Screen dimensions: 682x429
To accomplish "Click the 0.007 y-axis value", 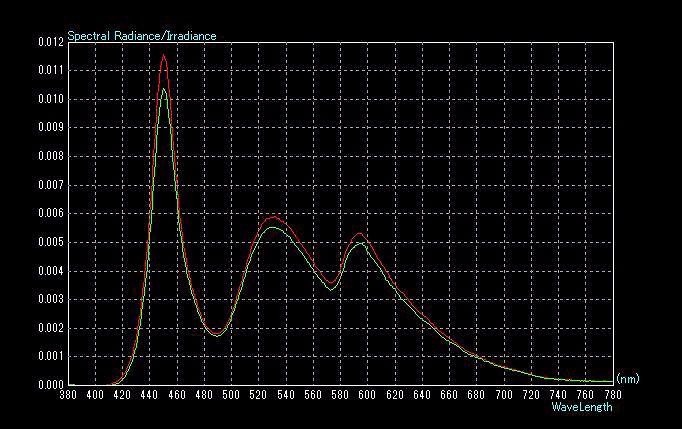I will pyautogui.click(x=51, y=185).
